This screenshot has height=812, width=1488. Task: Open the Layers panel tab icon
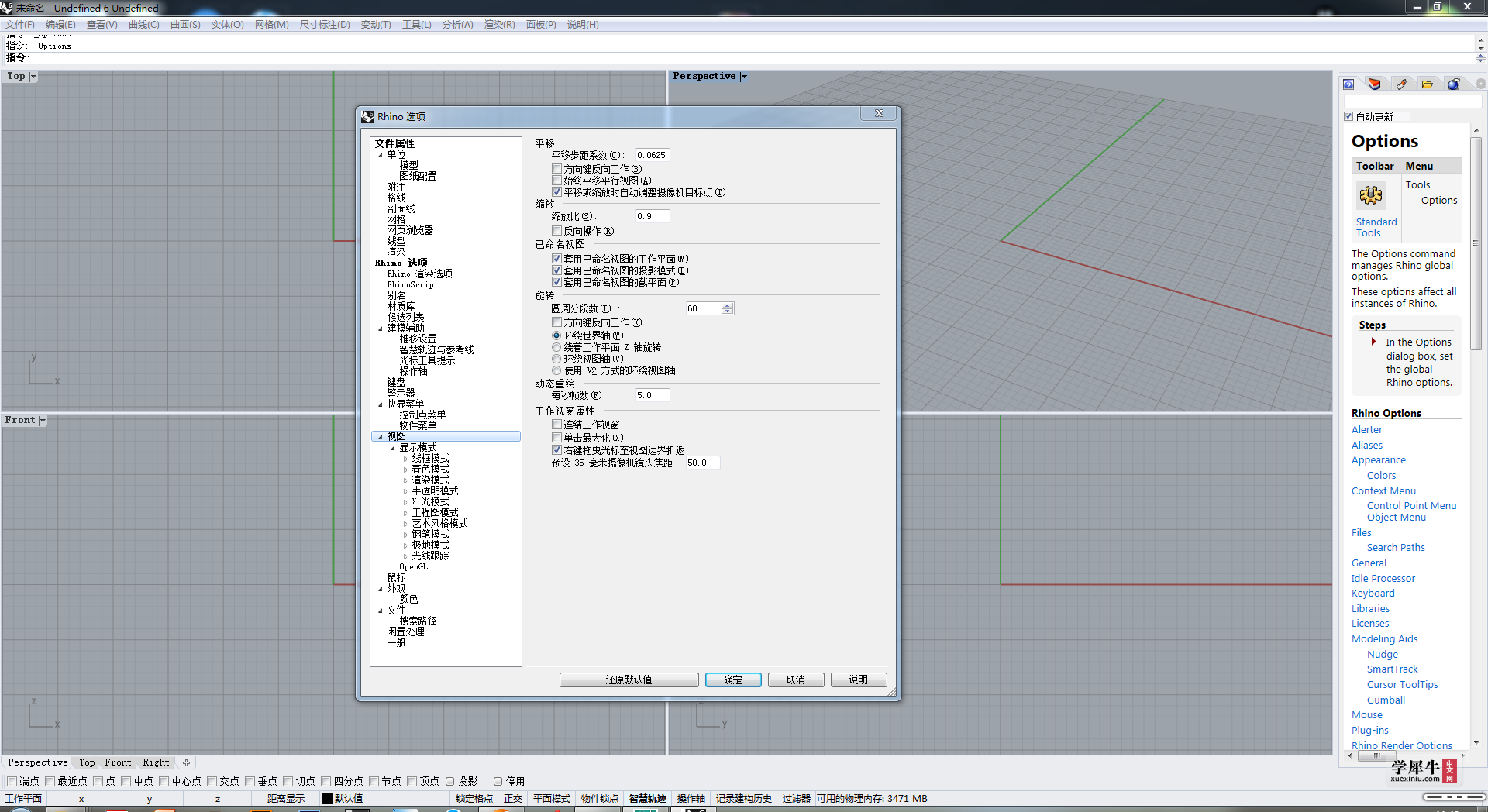pyautogui.click(x=1375, y=84)
